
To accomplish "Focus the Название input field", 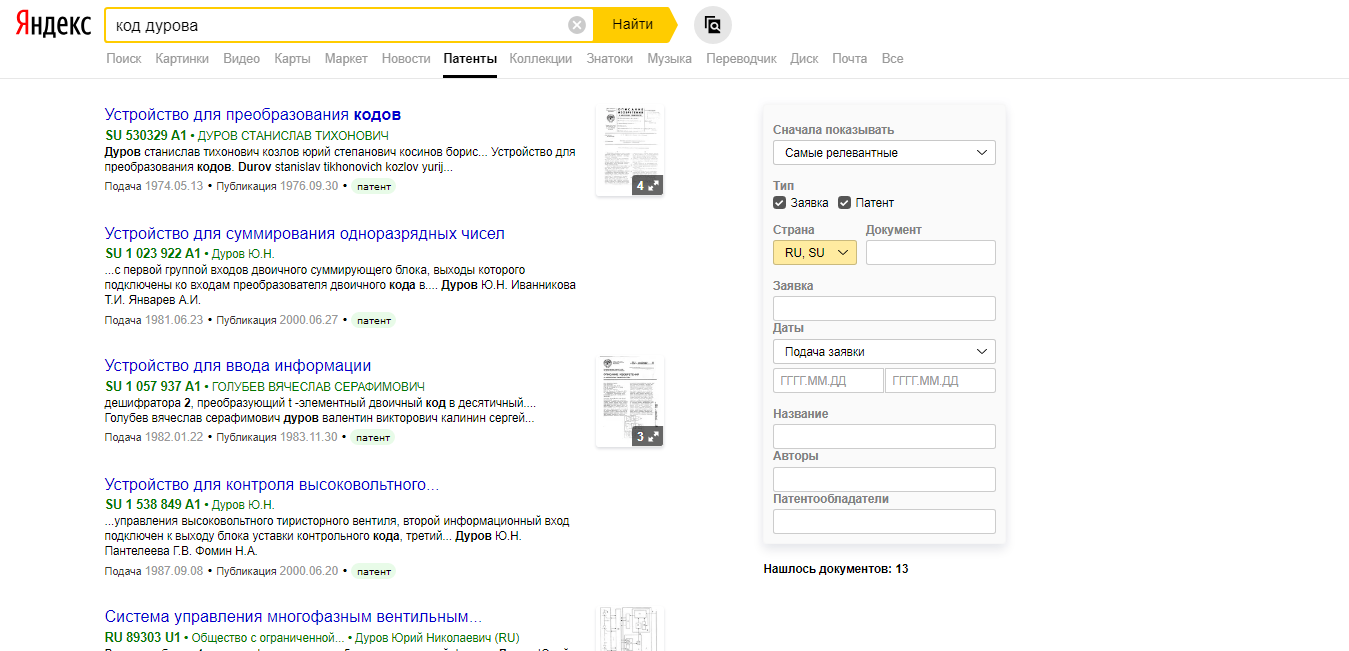I will (x=884, y=436).
